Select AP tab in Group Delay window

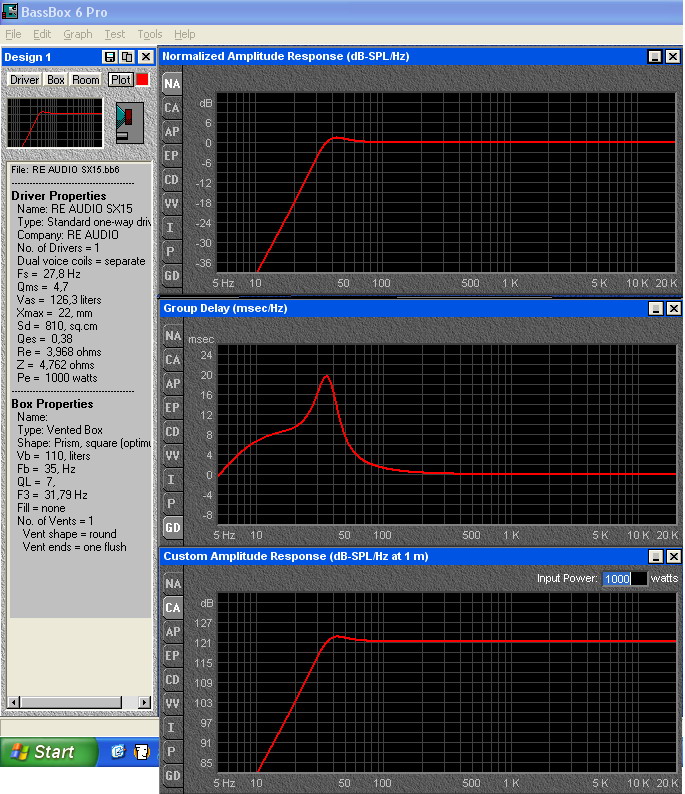click(173, 383)
